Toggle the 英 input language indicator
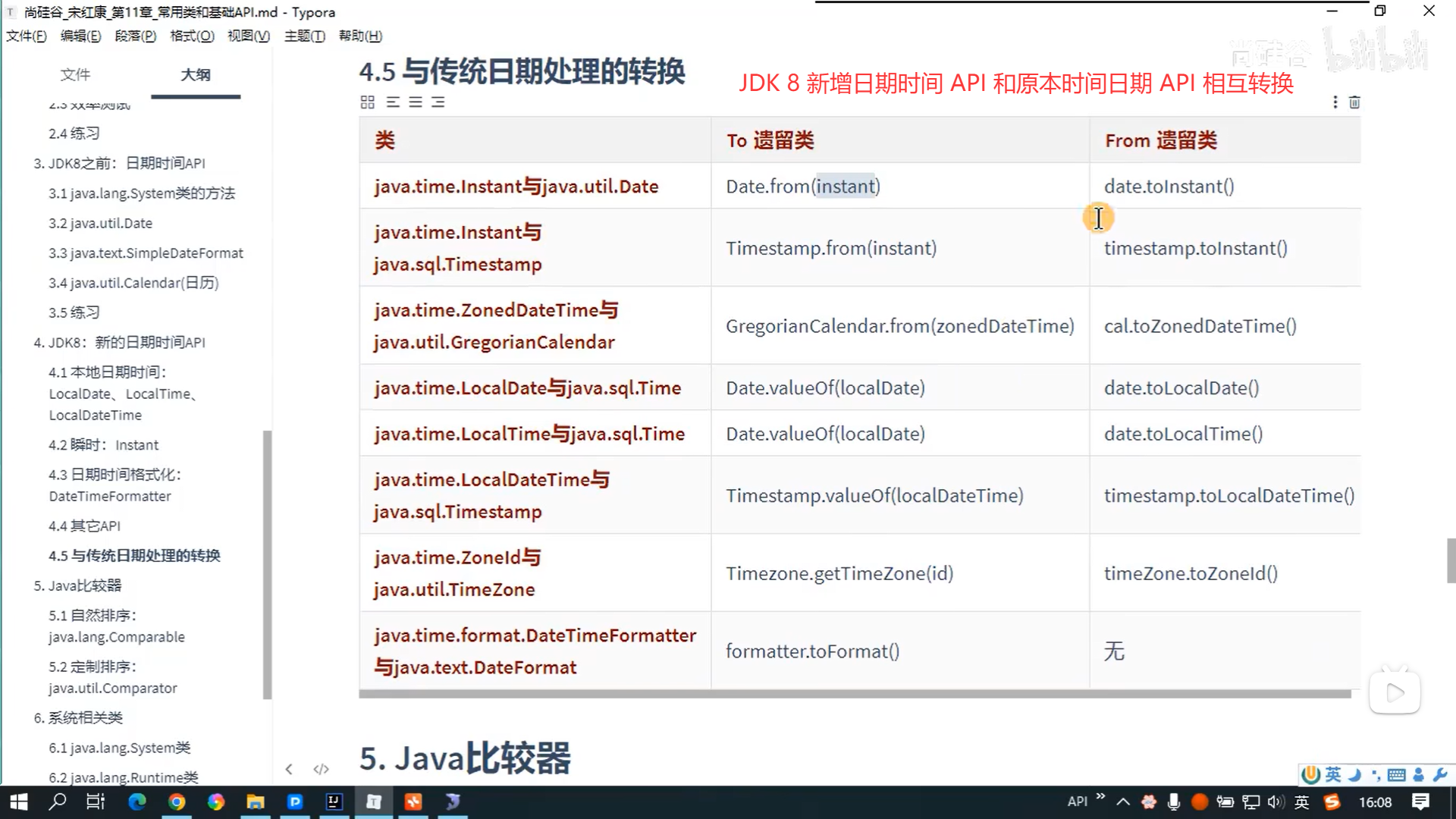Viewport: 1456px width, 819px height. (x=1301, y=802)
